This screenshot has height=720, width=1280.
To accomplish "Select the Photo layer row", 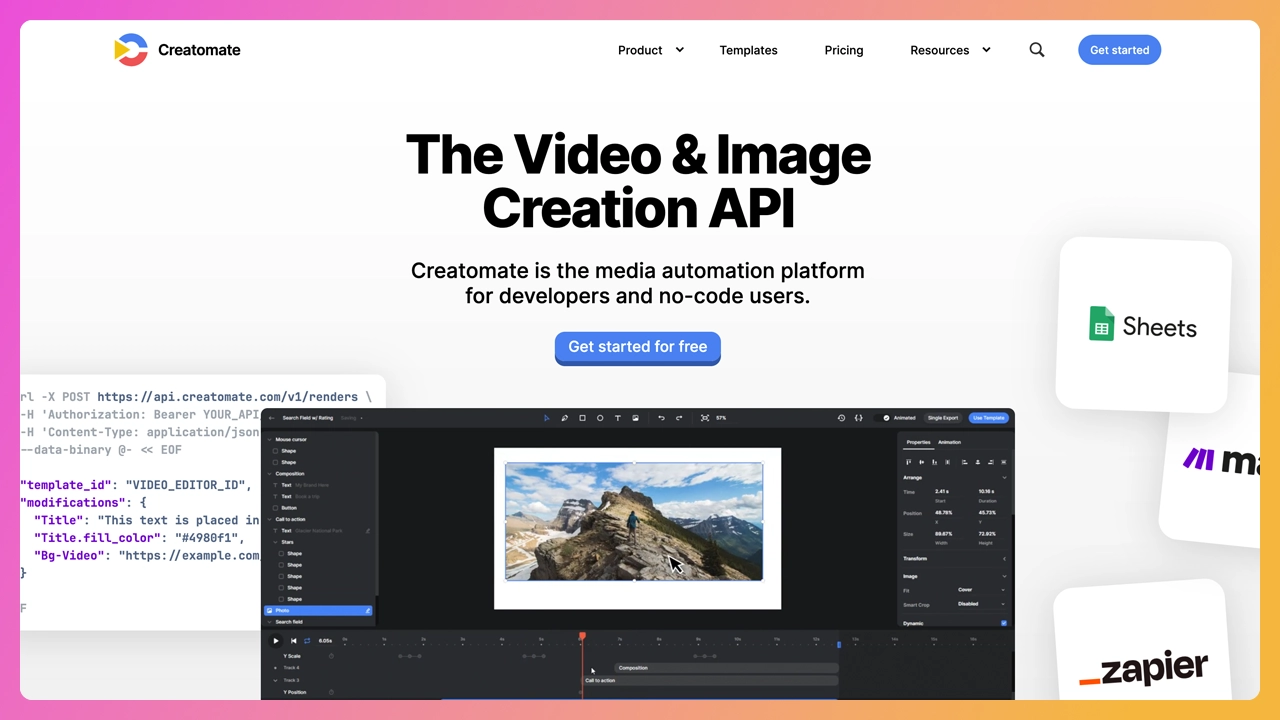I will [x=318, y=610].
